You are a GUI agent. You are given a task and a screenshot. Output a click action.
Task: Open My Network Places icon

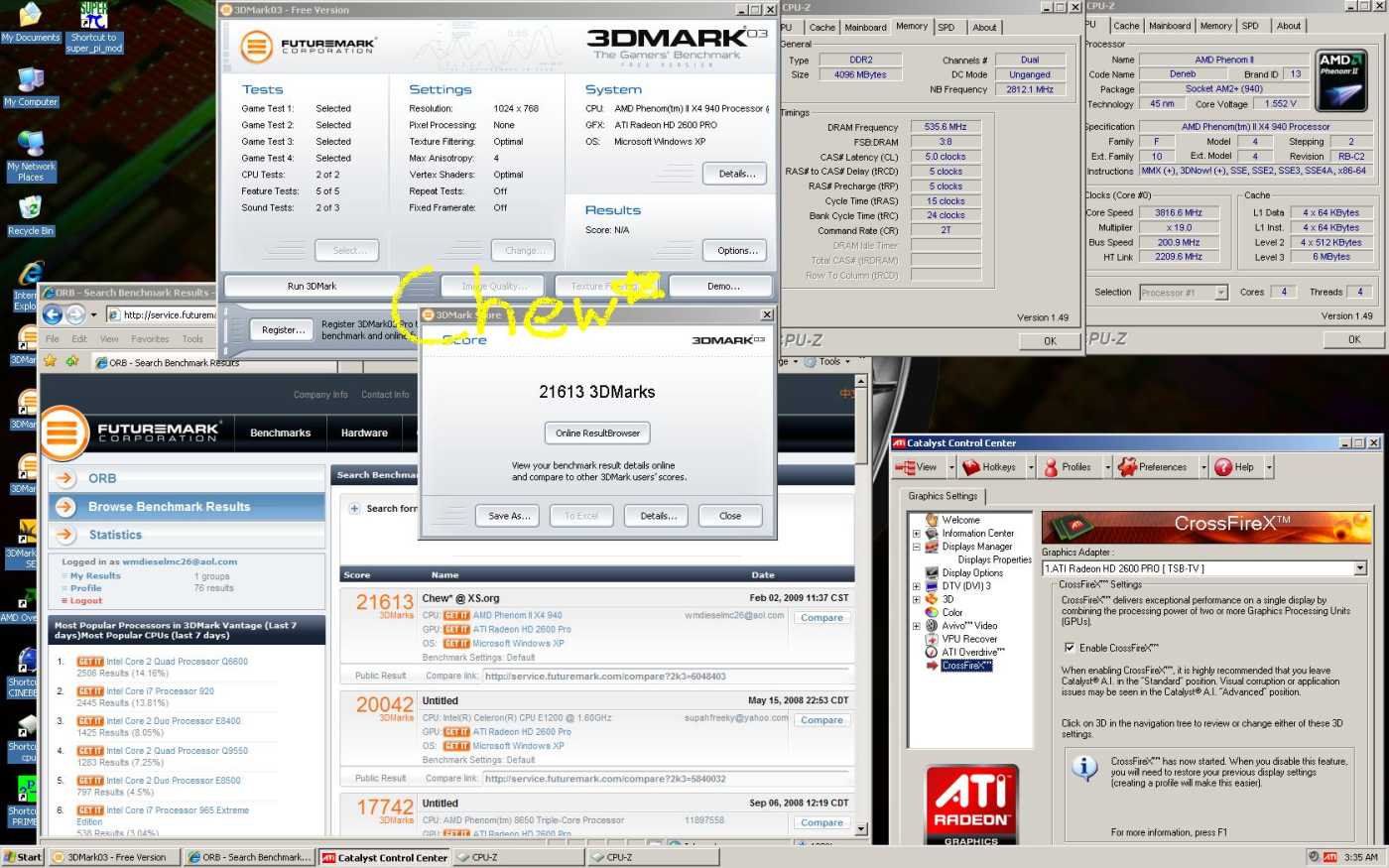click(30, 157)
